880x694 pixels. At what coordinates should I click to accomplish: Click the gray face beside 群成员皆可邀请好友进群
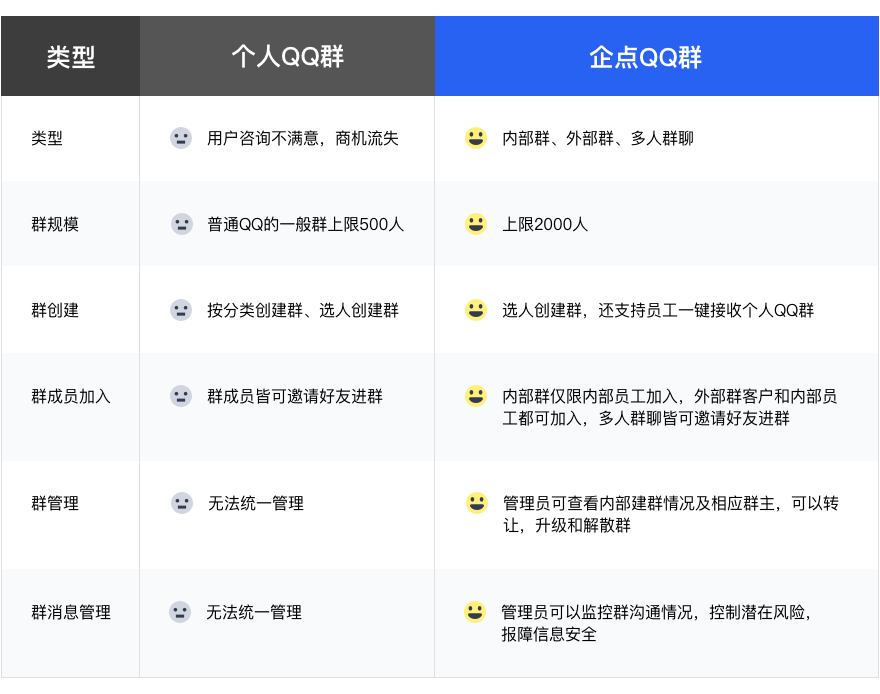181,396
